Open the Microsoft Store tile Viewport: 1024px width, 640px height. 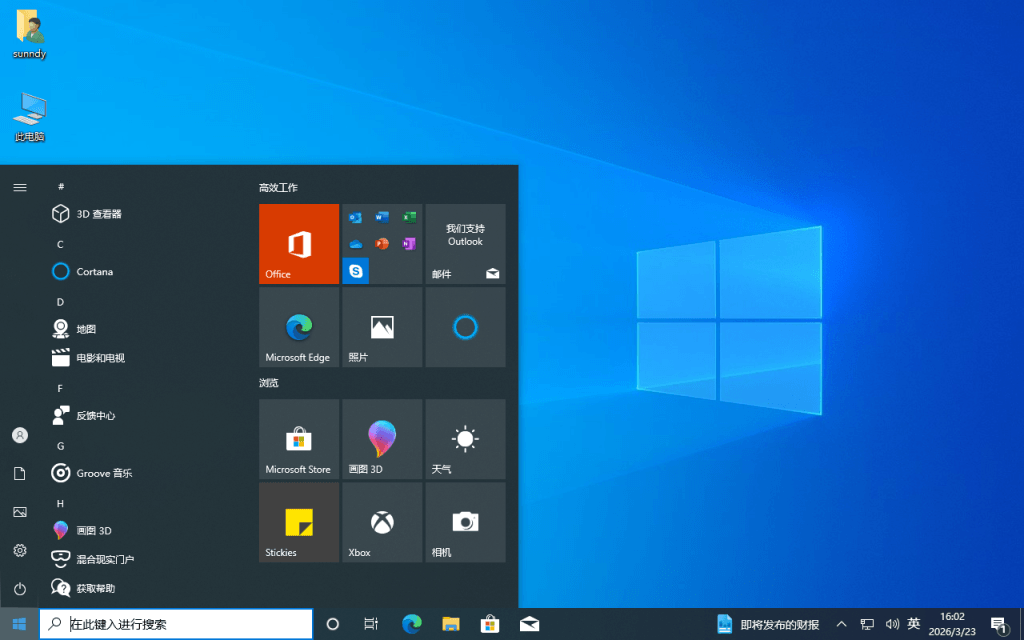[x=298, y=439]
